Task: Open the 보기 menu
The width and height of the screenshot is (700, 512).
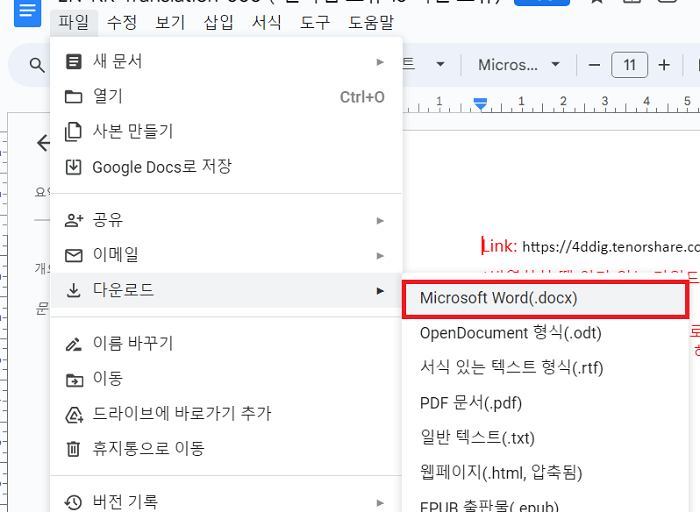Action: tap(170, 22)
